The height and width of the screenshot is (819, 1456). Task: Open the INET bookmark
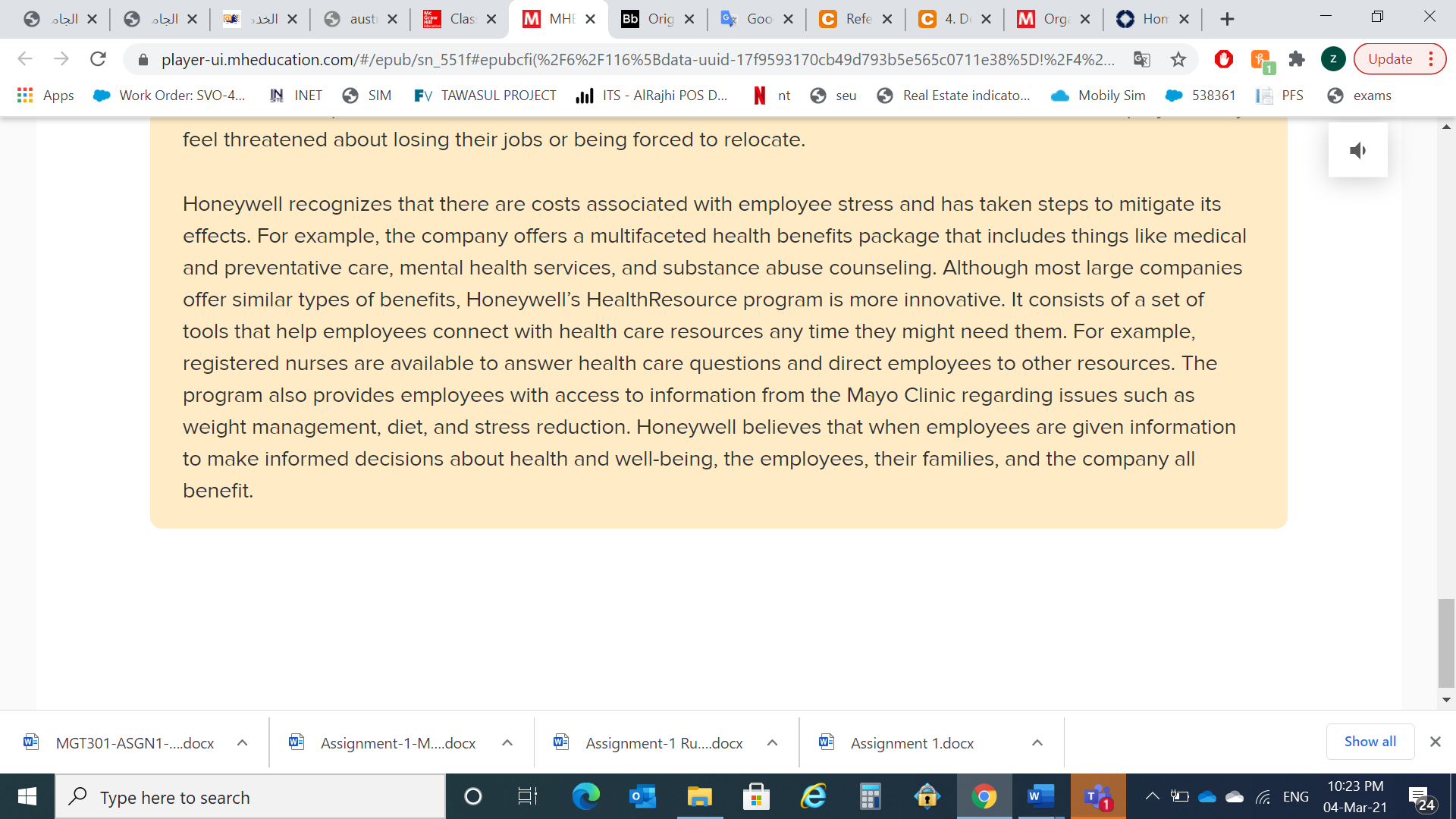(297, 96)
